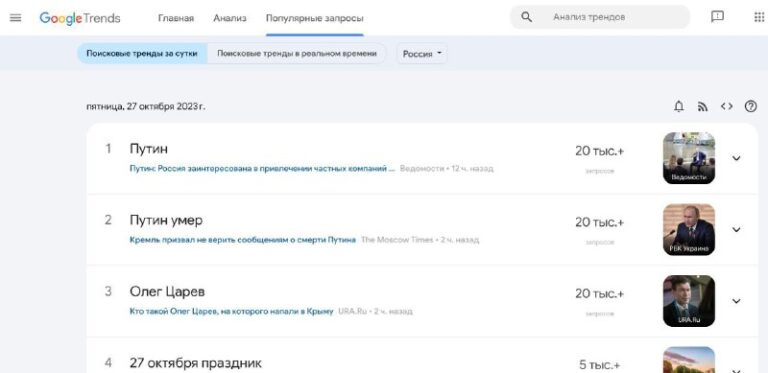Image resolution: width=768 pixels, height=373 pixels.
Task: Open the send feedback icon
Action: point(717,17)
